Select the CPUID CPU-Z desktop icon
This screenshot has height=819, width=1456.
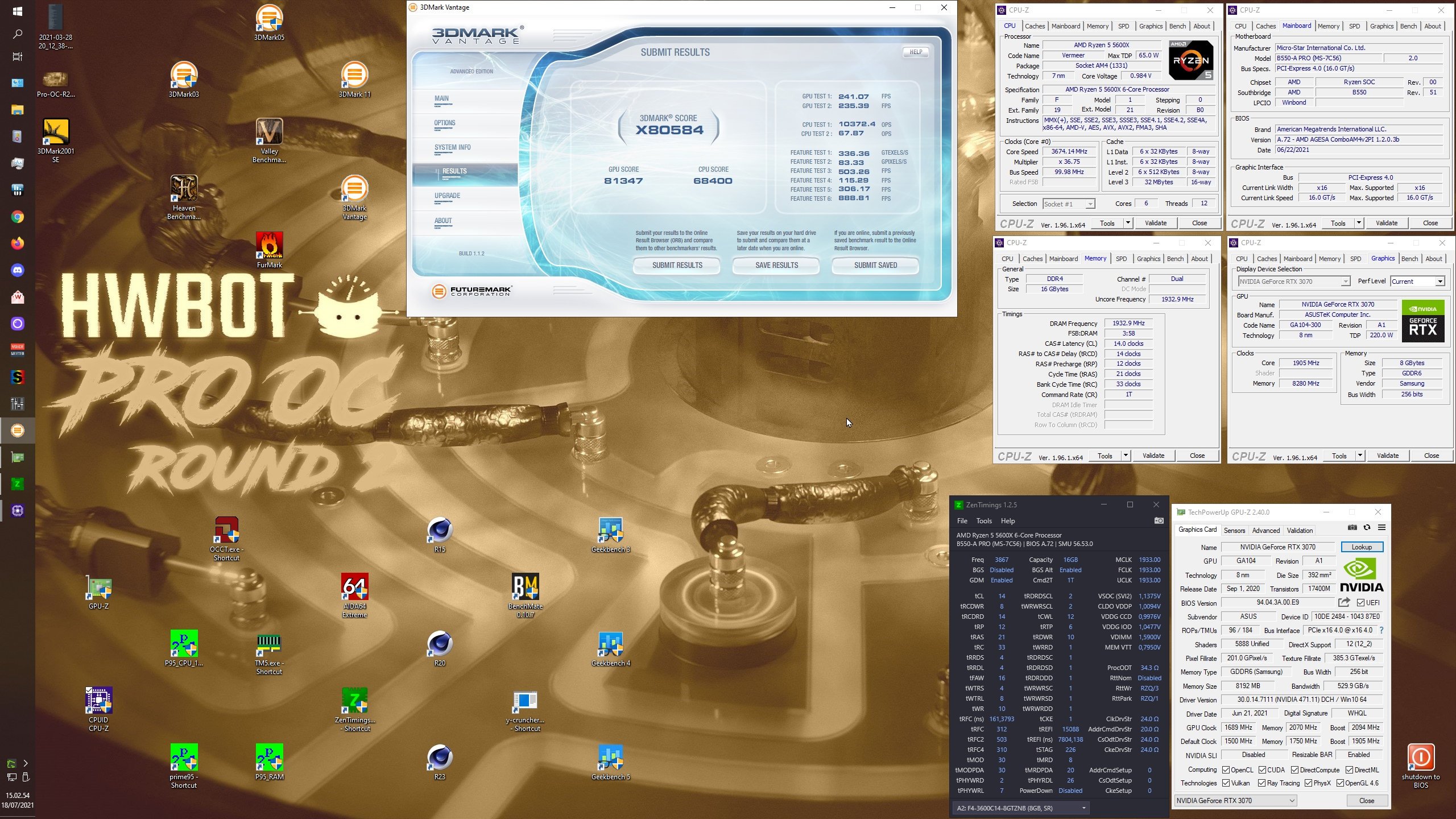pos(98,709)
